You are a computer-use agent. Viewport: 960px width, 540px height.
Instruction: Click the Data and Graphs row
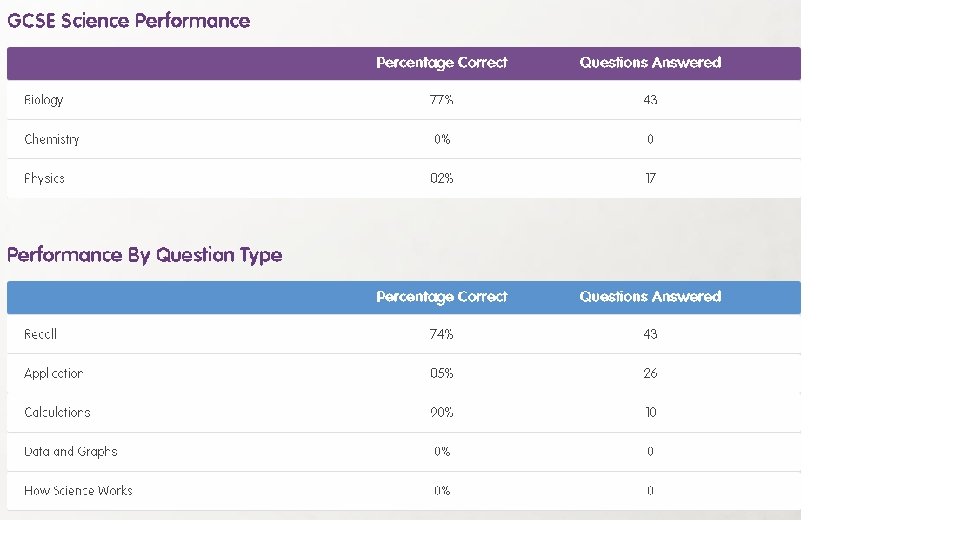(x=71, y=451)
